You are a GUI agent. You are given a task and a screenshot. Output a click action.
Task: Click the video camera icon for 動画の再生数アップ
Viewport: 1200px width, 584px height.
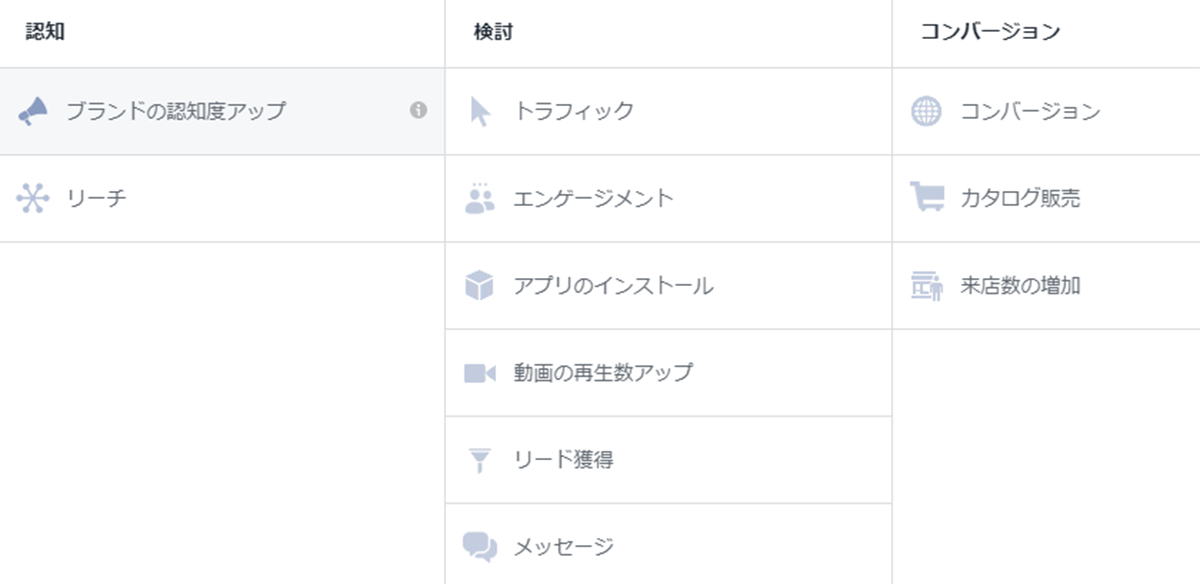click(480, 373)
